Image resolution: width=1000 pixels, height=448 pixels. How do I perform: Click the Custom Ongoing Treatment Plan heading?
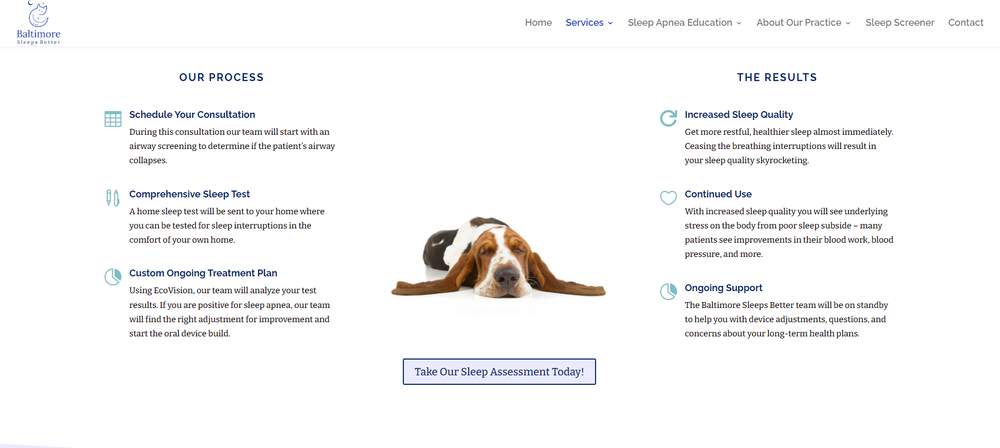click(203, 273)
